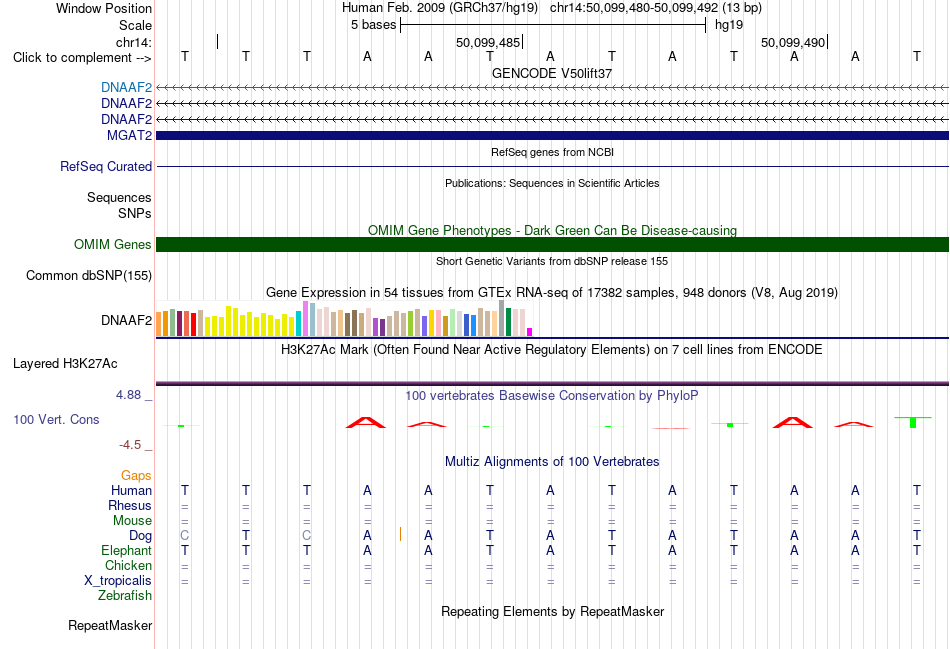This screenshot has width=950, height=649.
Task: Open the OMIM Gene Phenotypes track title
Action: pyautogui.click(x=552, y=230)
